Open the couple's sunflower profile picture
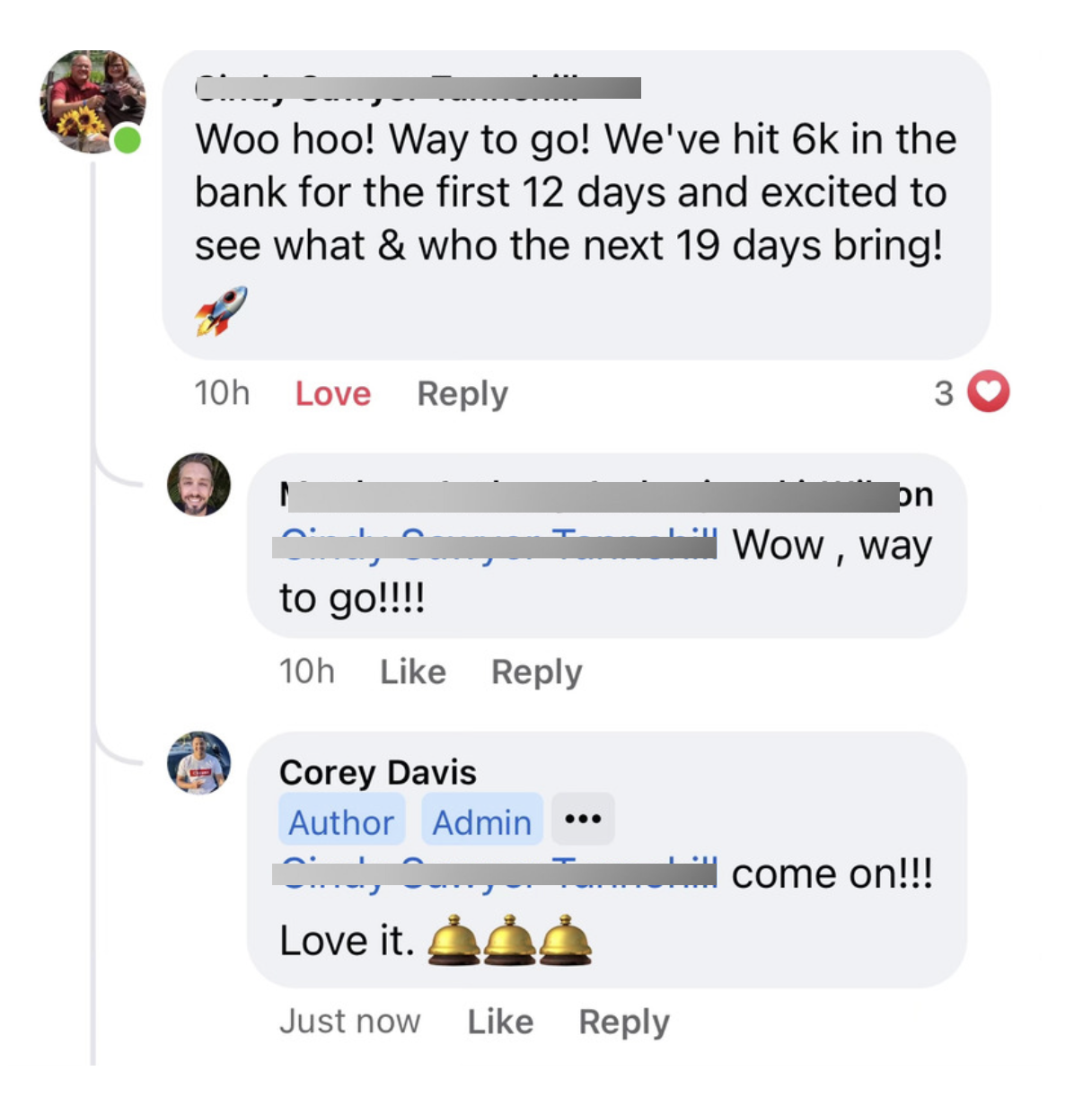 click(x=92, y=101)
